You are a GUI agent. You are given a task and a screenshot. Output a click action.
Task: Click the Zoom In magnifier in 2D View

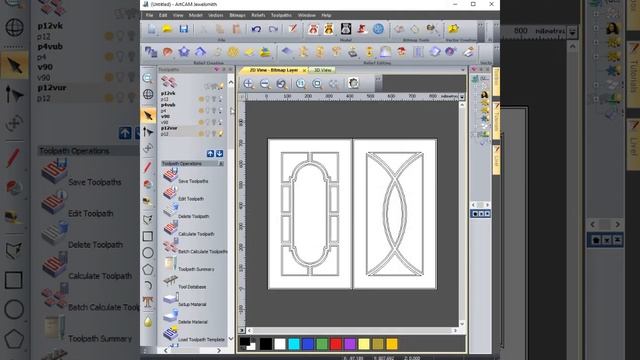pos(248,84)
